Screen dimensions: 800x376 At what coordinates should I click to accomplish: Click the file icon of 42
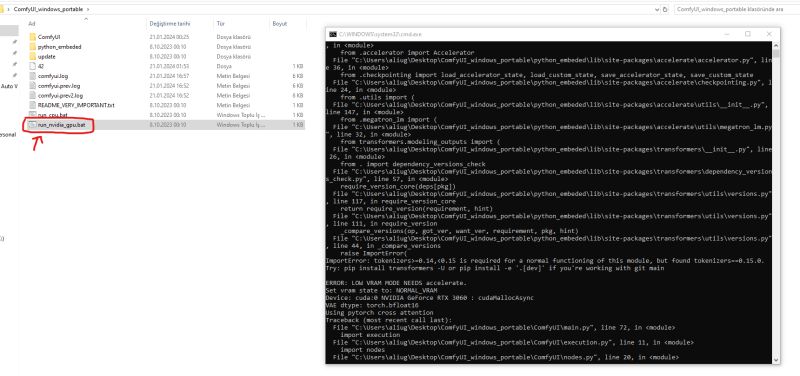[33, 66]
